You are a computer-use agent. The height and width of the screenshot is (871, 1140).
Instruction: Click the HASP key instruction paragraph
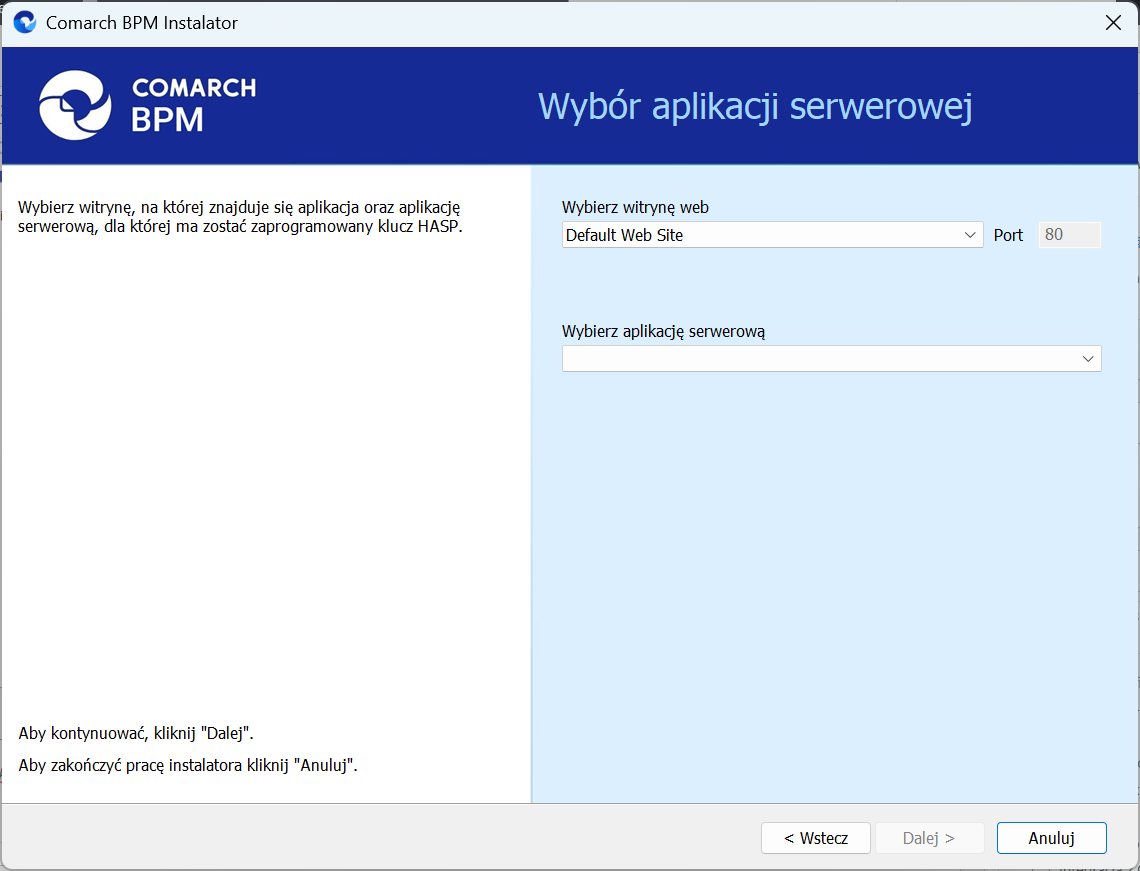click(240, 217)
